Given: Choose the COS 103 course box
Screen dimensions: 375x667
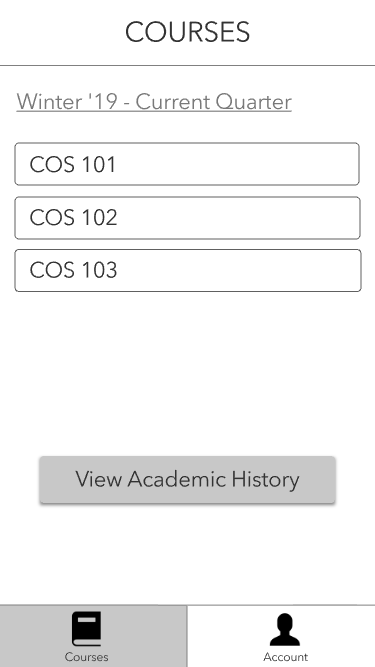Looking at the screenshot, I should (188, 271).
